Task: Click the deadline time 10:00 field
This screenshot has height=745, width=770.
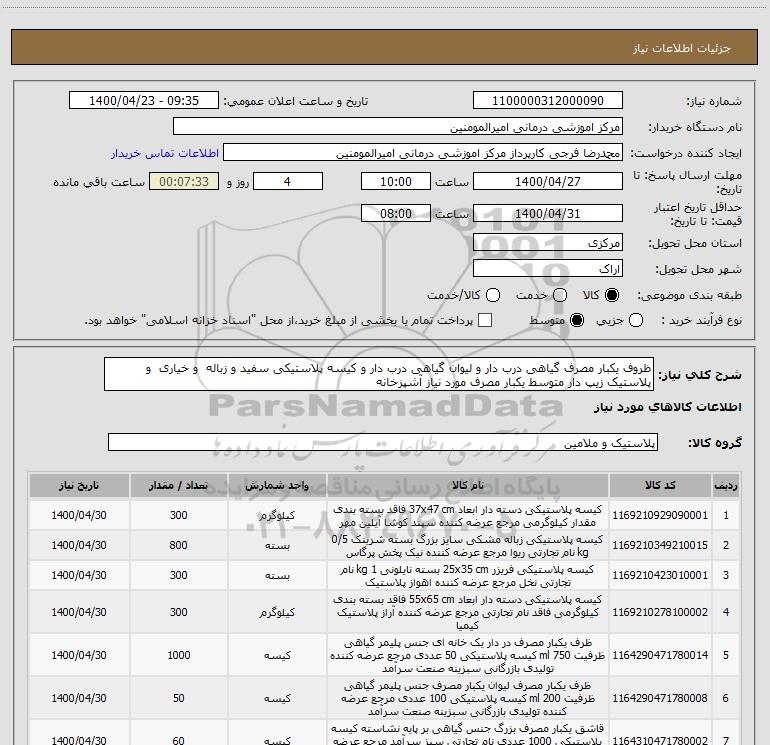Action: 396,182
